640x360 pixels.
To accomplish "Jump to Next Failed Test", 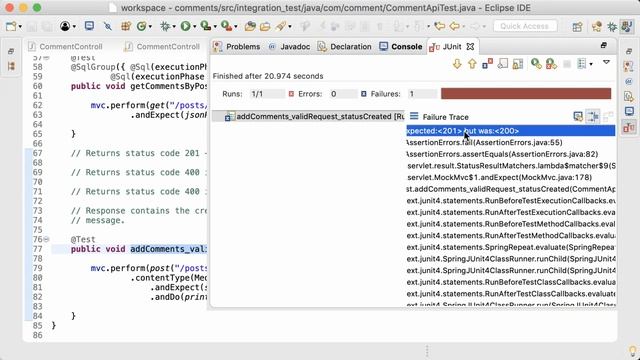I will [x=457, y=64].
